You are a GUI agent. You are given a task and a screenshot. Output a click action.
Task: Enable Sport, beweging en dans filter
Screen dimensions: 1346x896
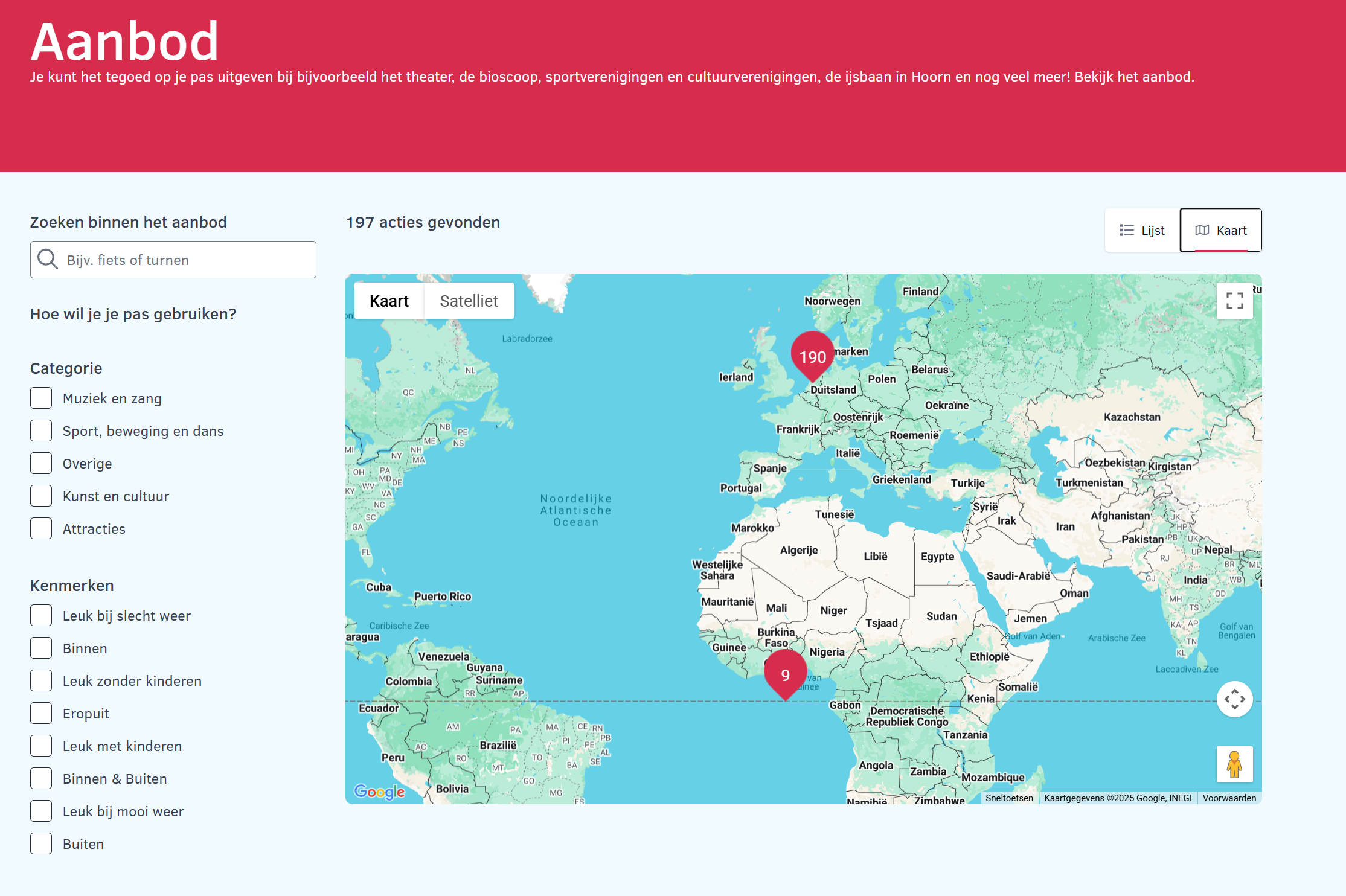coord(41,431)
